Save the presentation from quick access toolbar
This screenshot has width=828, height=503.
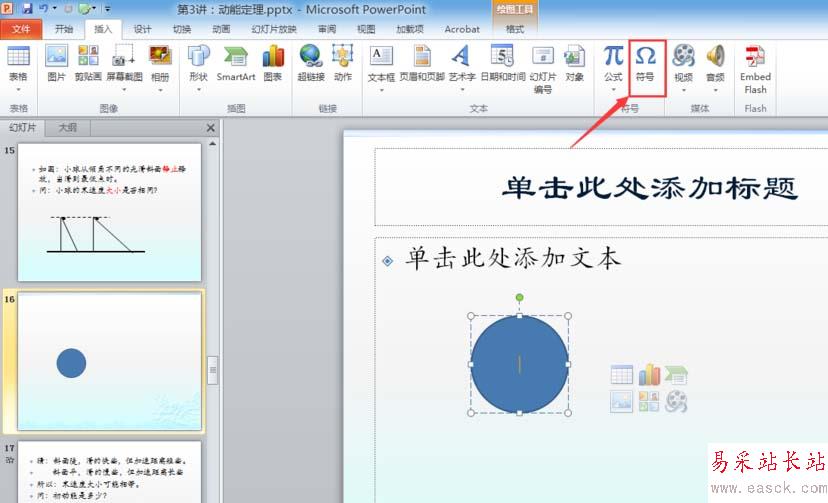point(27,8)
